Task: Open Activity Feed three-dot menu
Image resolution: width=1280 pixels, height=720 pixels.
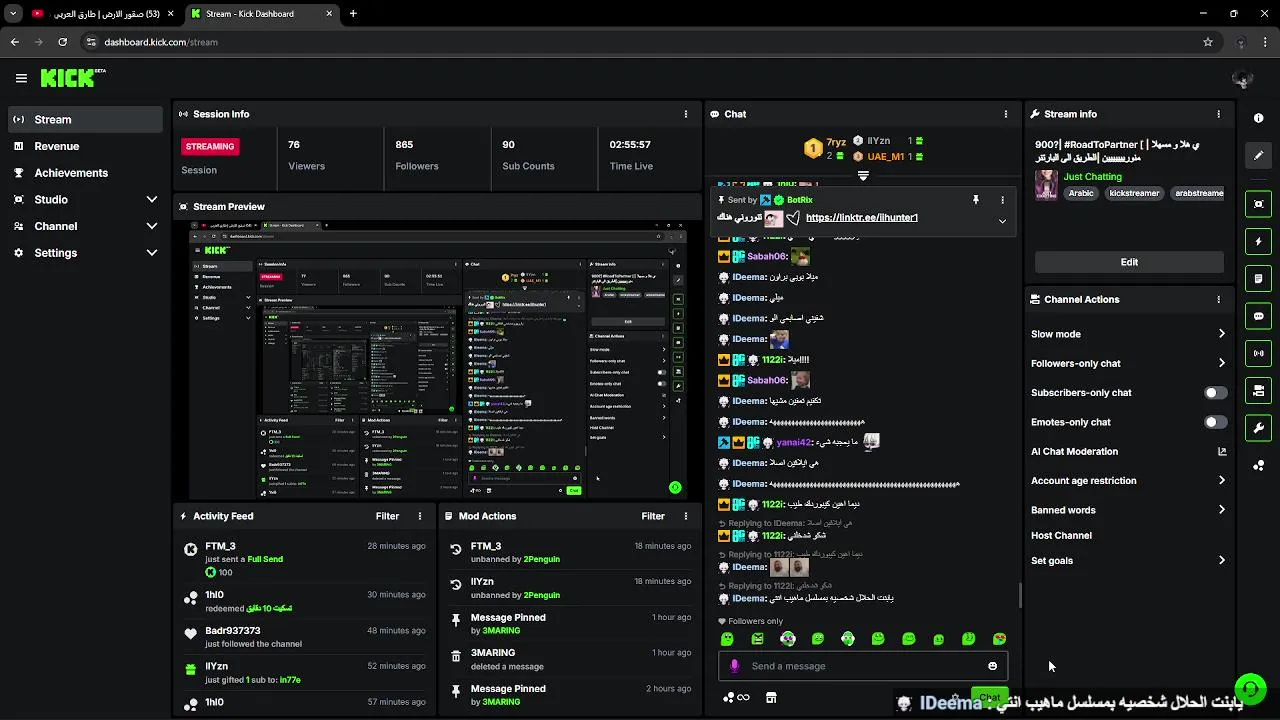Action: (420, 516)
